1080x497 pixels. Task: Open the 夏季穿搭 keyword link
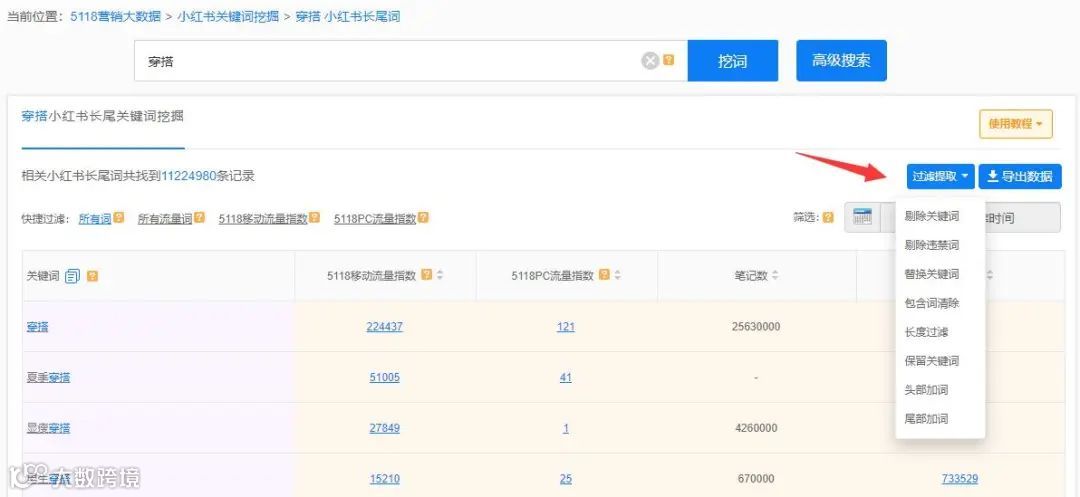(x=48, y=378)
